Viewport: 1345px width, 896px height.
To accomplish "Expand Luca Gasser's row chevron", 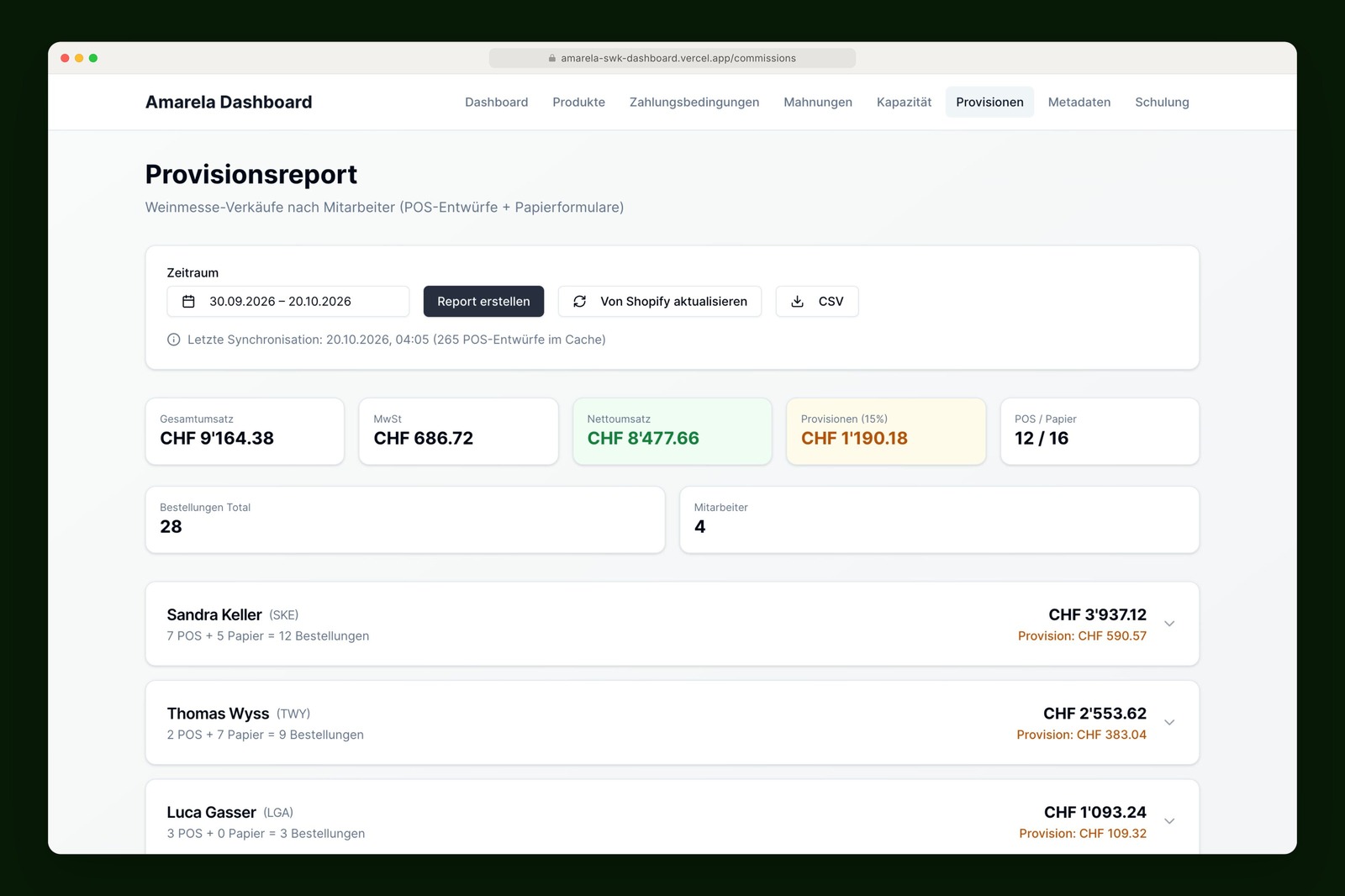I will [x=1169, y=821].
